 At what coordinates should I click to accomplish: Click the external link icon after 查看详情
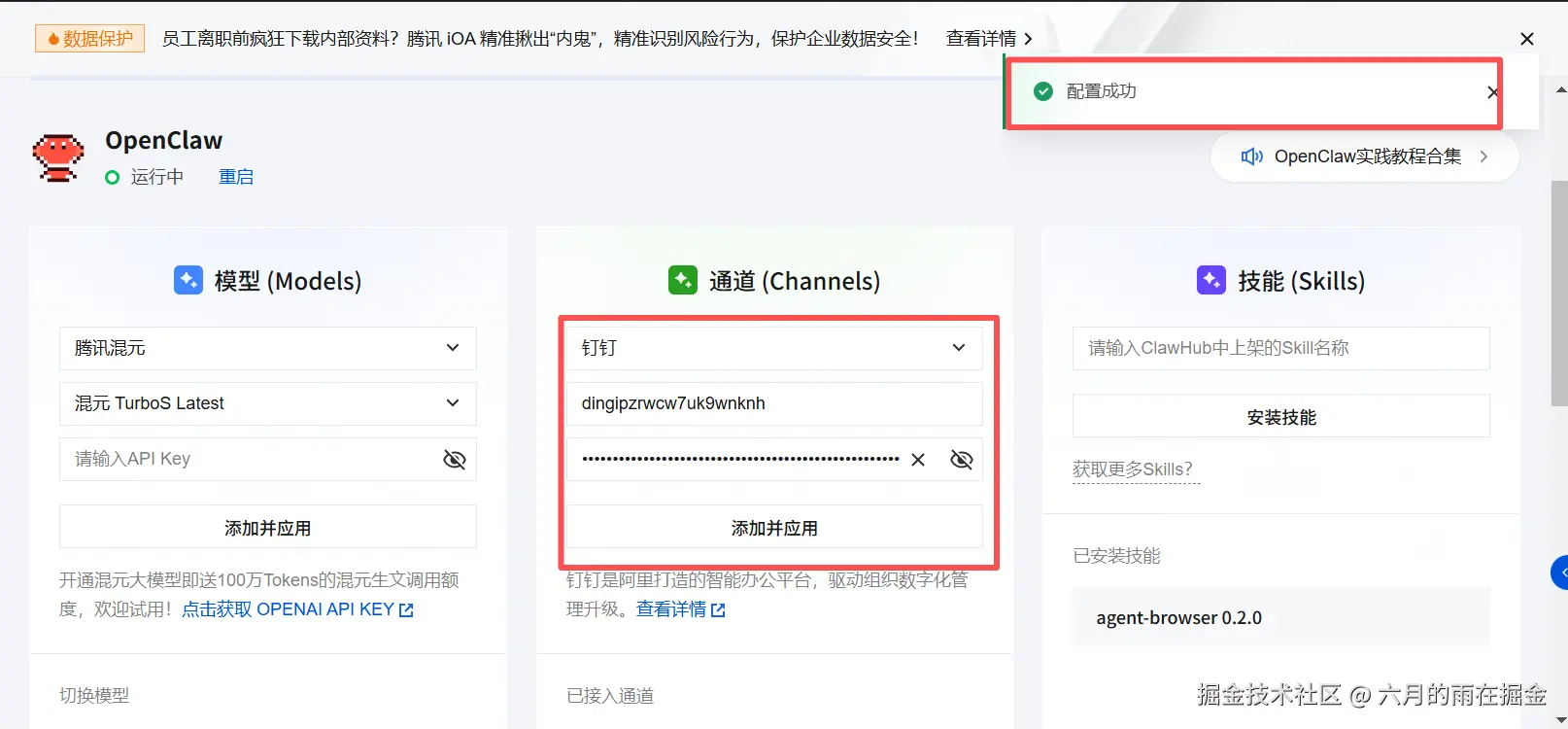[718, 610]
